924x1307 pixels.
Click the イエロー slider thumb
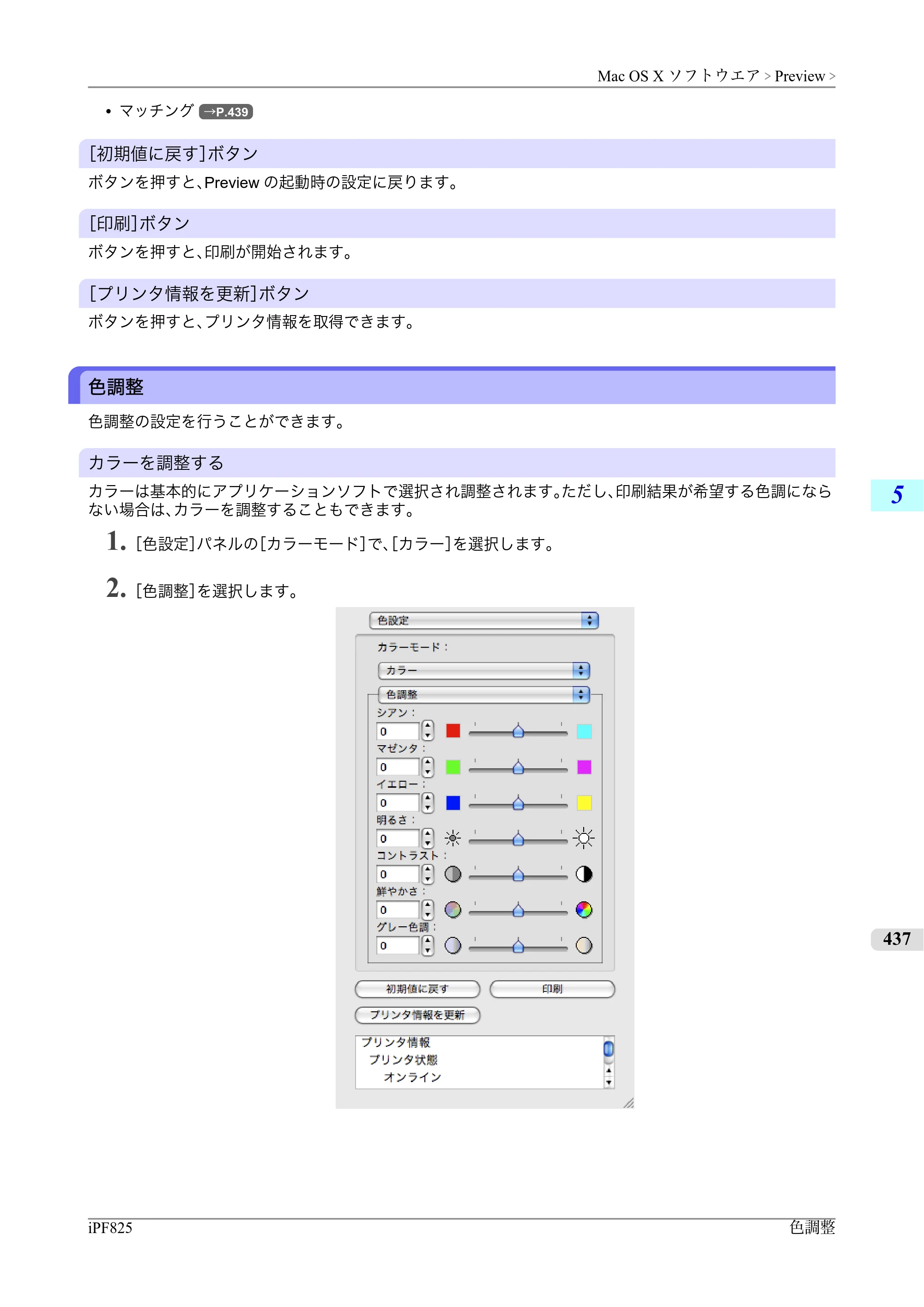518,803
